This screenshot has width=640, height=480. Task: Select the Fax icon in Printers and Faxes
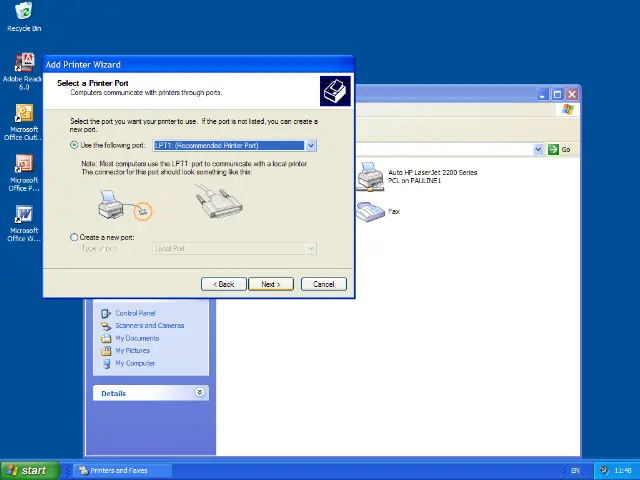371,212
